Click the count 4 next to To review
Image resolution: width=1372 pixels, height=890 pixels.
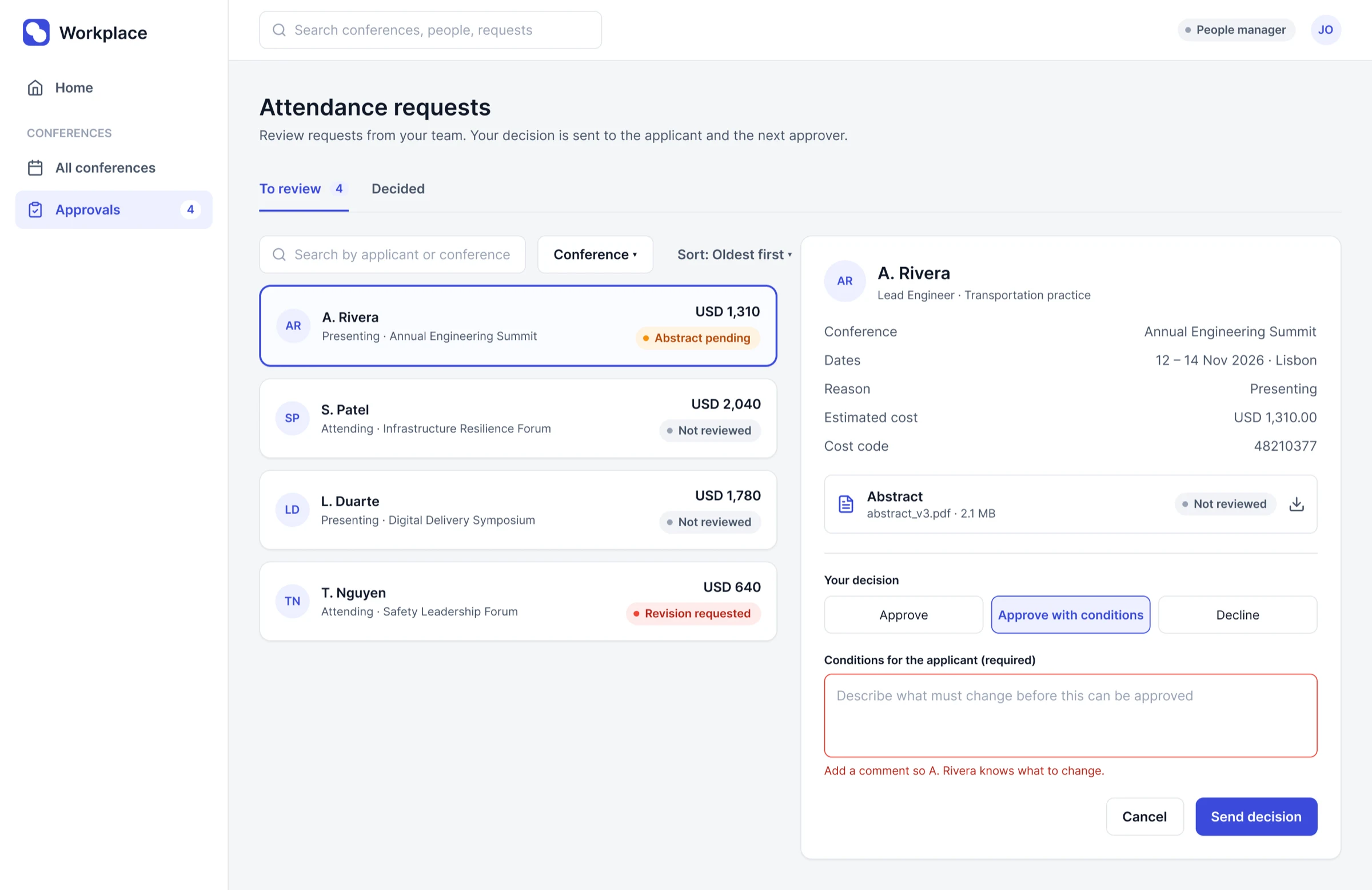pyautogui.click(x=339, y=189)
